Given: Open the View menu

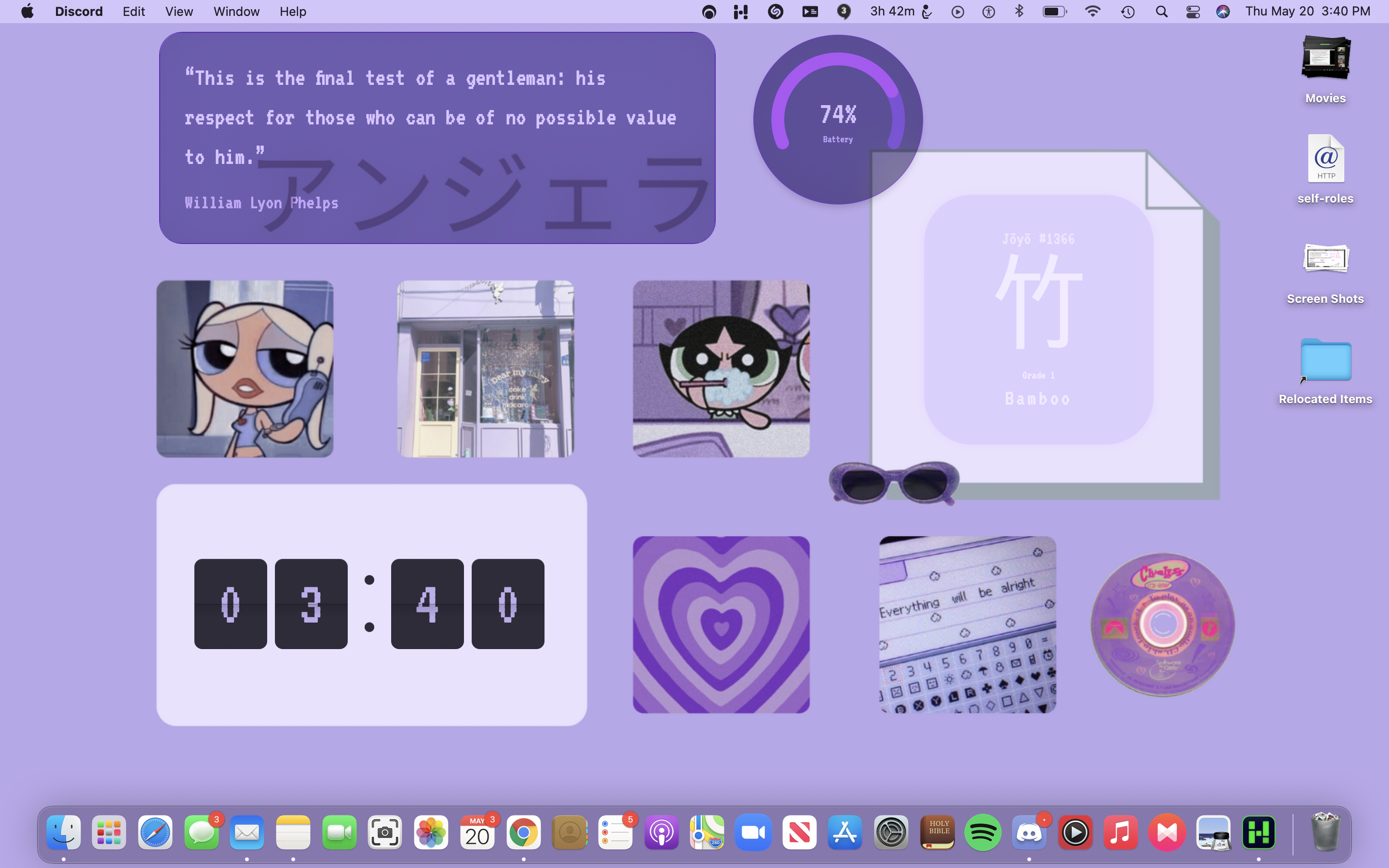Looking at the screenshot, I should click(179, 12).
